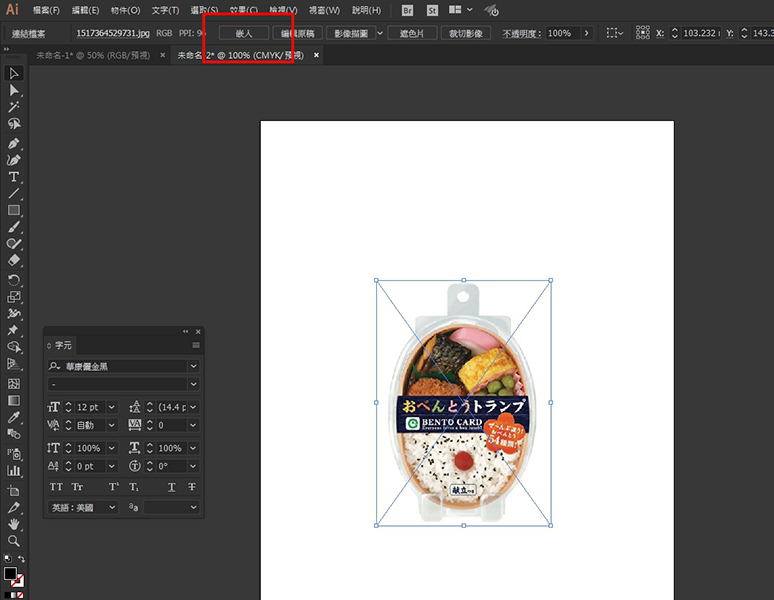
Task: Pick the Lasso tool
Action: pos(14,124)
